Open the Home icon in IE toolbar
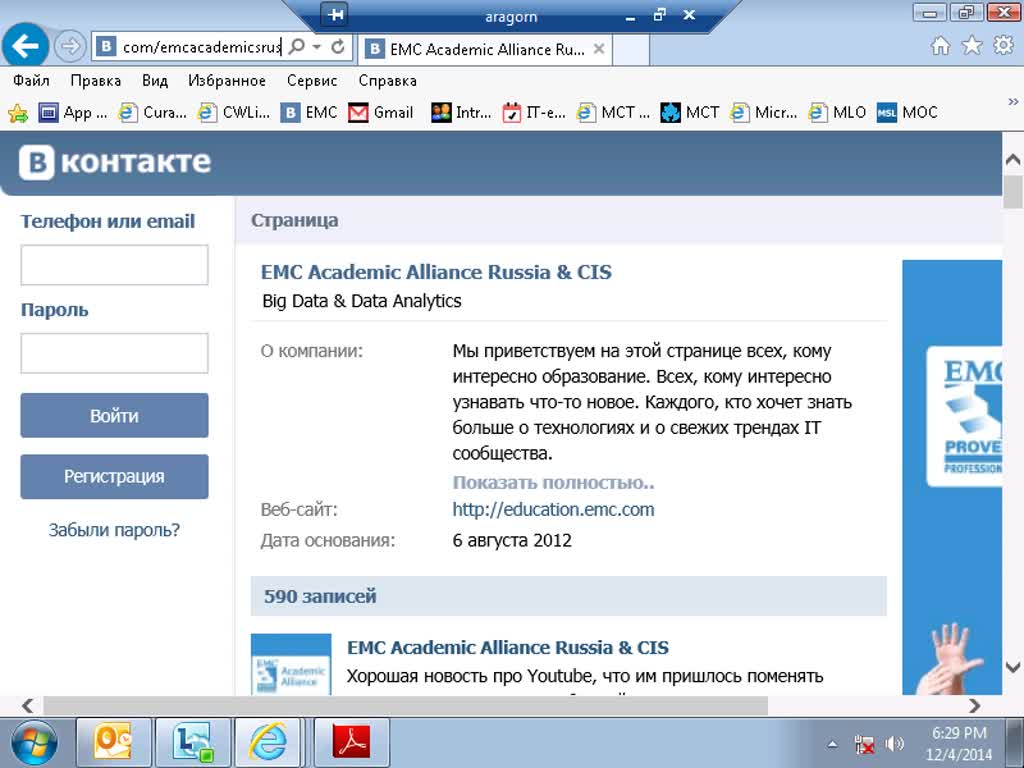This screenshot has height=768, width=1024. pos(940,46)
